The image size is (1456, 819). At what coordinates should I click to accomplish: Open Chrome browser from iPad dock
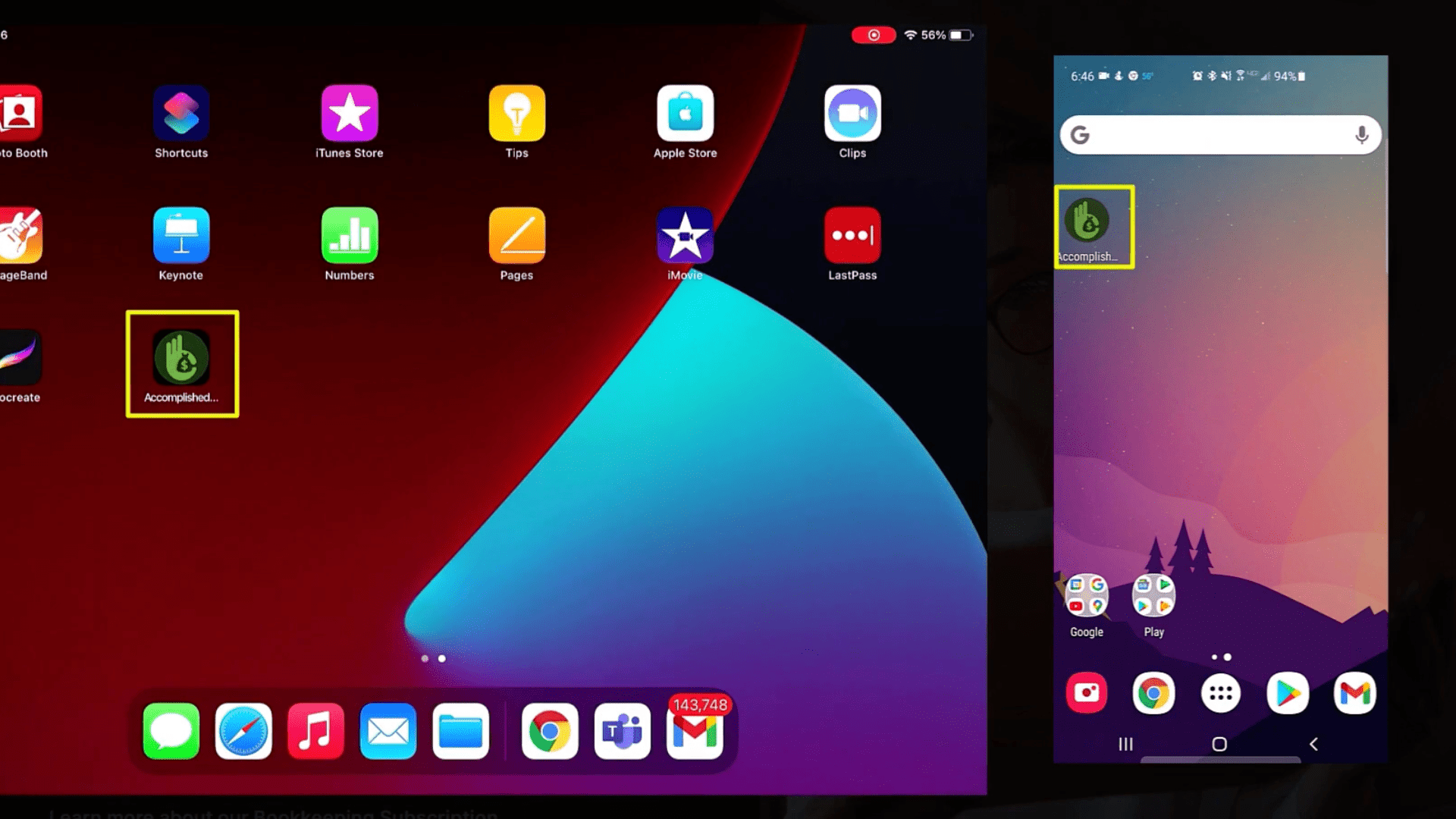[x=550, y=731]
